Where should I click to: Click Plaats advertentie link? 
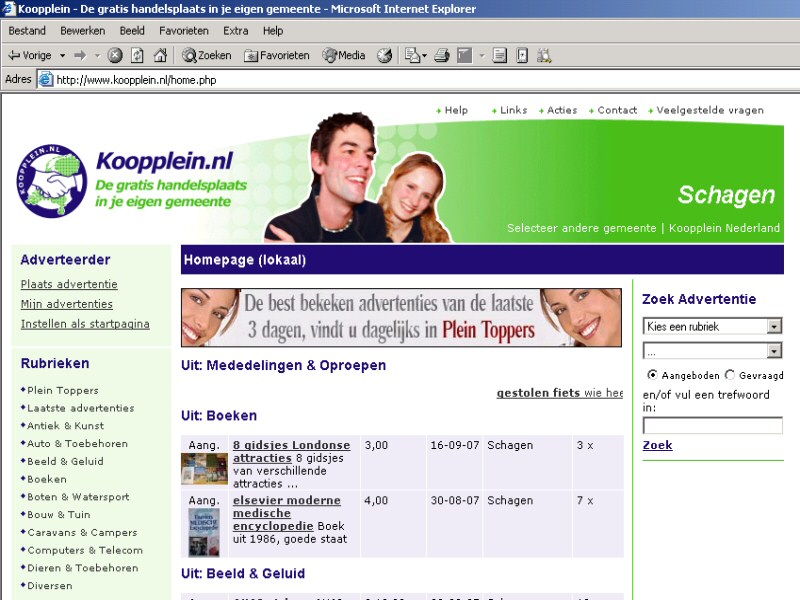pyautogui.click(x=69, y=284)
